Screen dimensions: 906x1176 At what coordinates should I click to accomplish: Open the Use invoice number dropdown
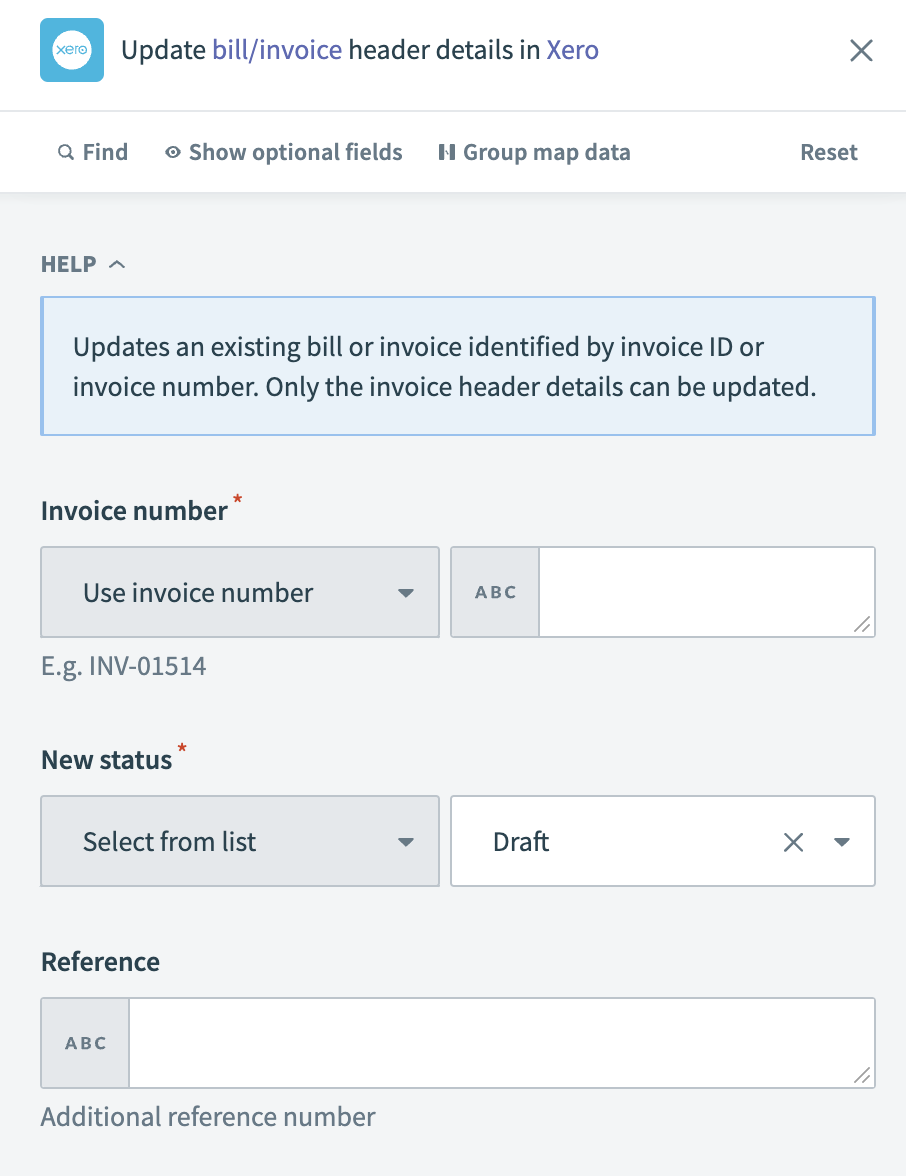(240, 591)
